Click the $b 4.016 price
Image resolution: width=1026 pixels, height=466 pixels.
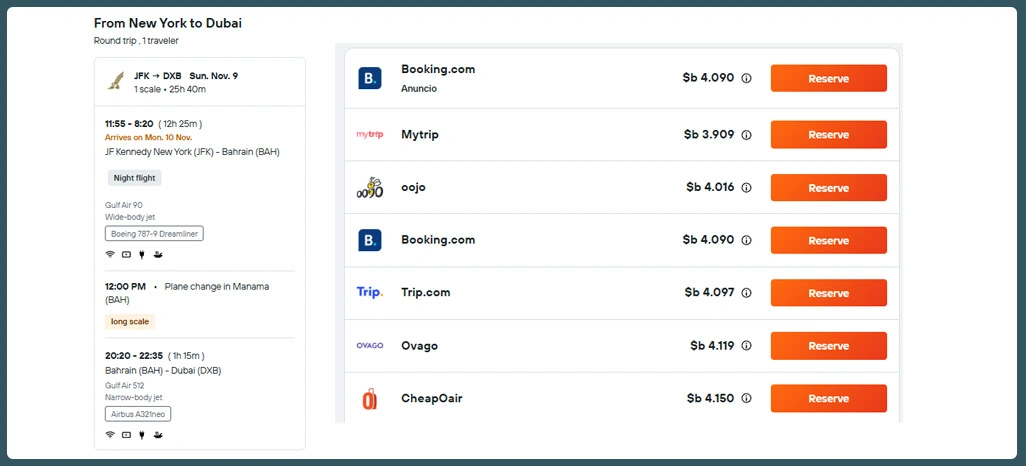point(710,187)
